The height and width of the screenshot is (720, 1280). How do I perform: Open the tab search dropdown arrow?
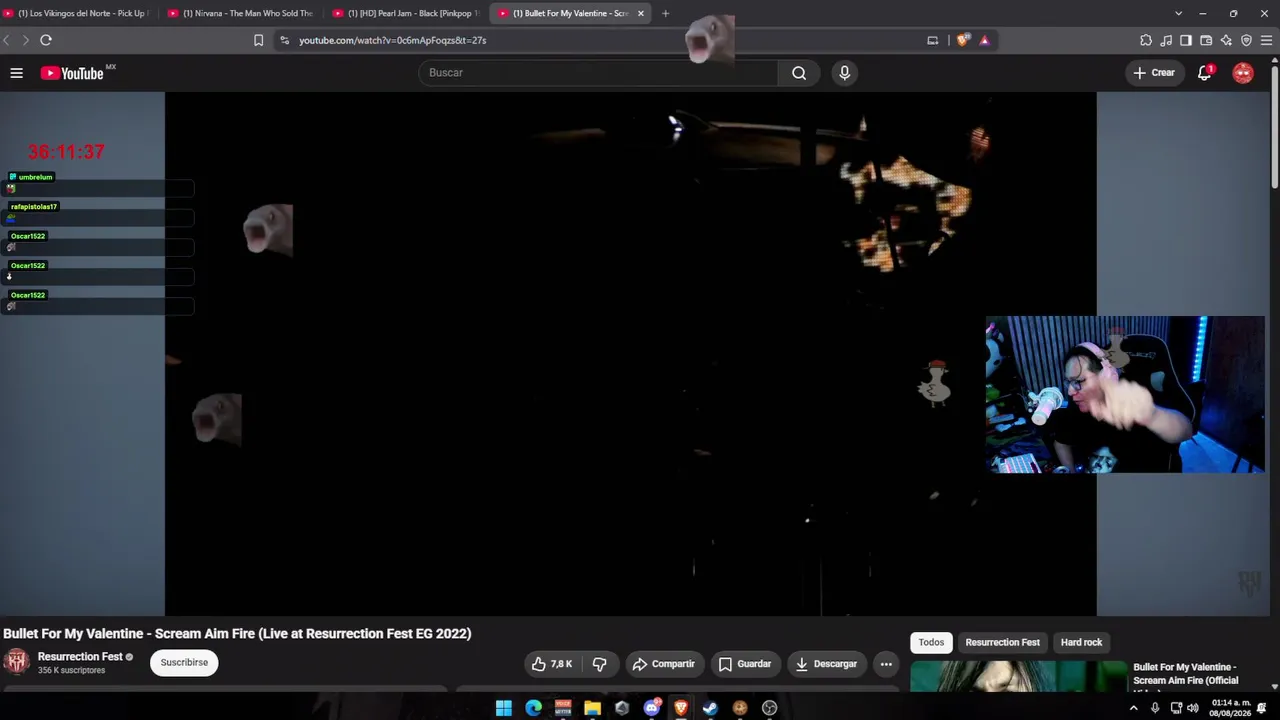click(x=1178, y=13)
